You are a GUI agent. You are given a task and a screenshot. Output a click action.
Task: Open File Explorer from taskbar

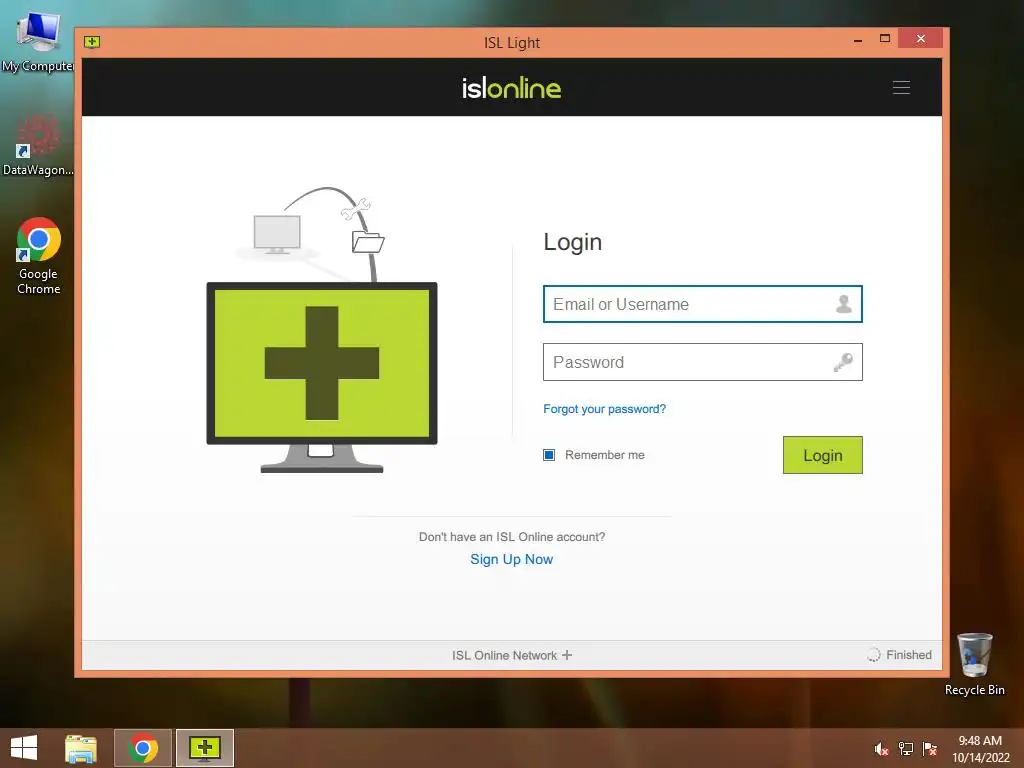click(81, 748)
